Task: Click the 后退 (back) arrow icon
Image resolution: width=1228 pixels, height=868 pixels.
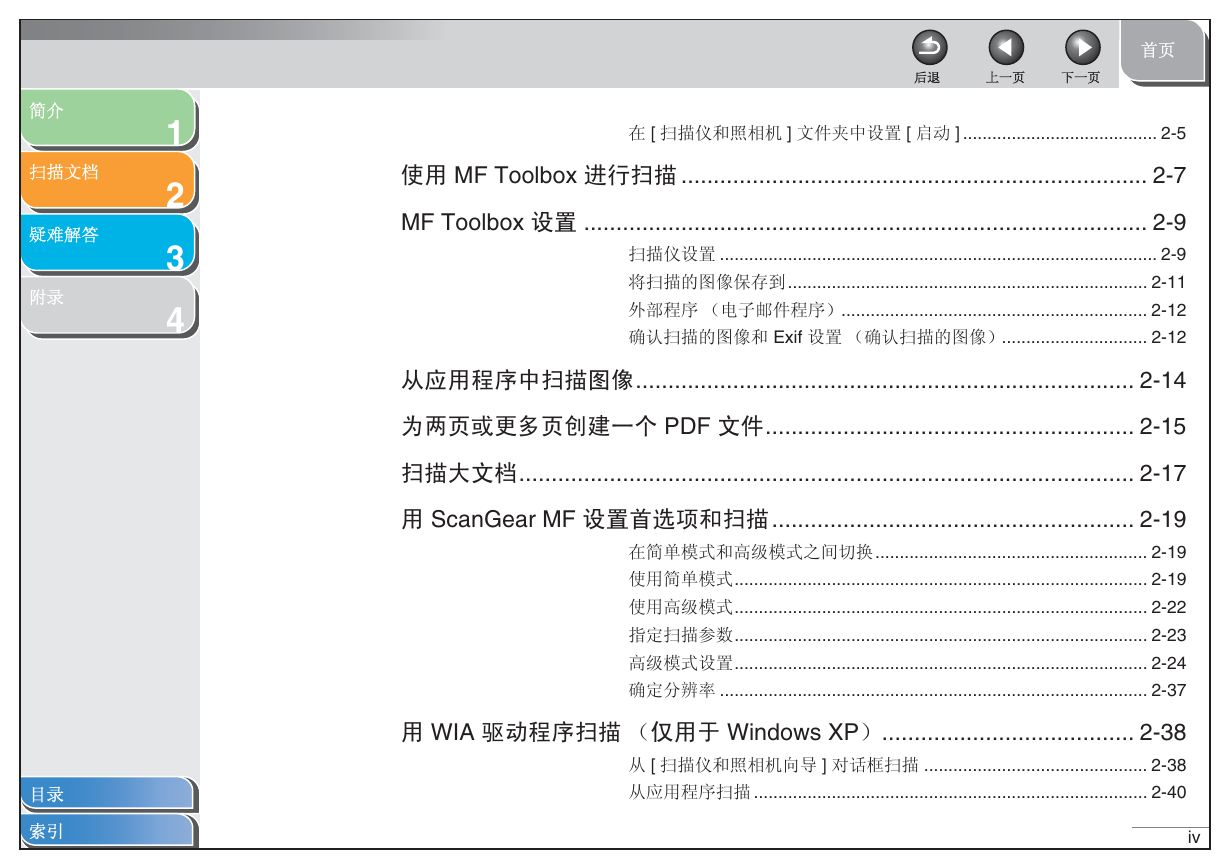Action: [x=928, y=47]
